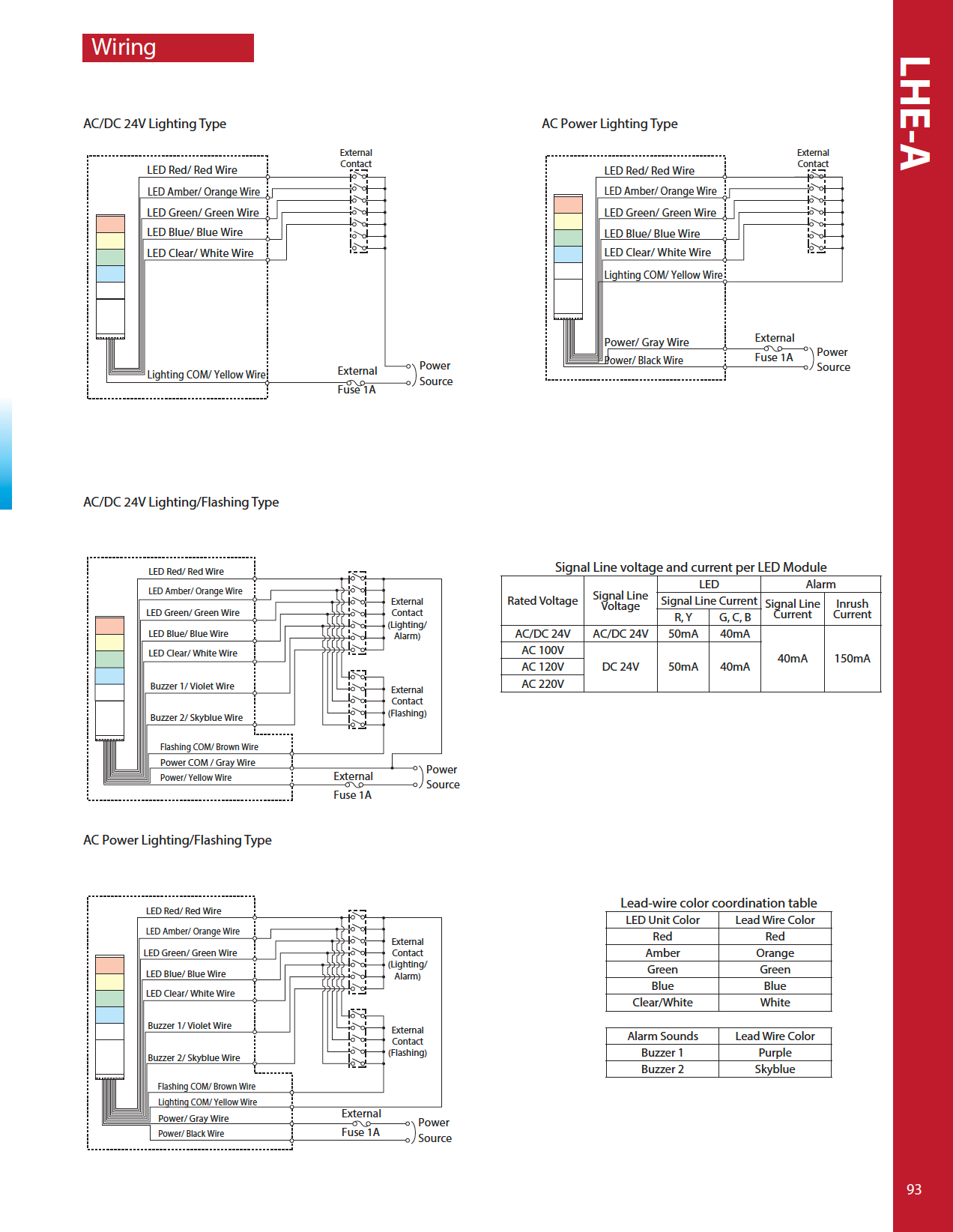Select the AC Power Lighting/Flashing Type heading
The height and width of the screenshot is (1232, 953).
coord(177,840)
